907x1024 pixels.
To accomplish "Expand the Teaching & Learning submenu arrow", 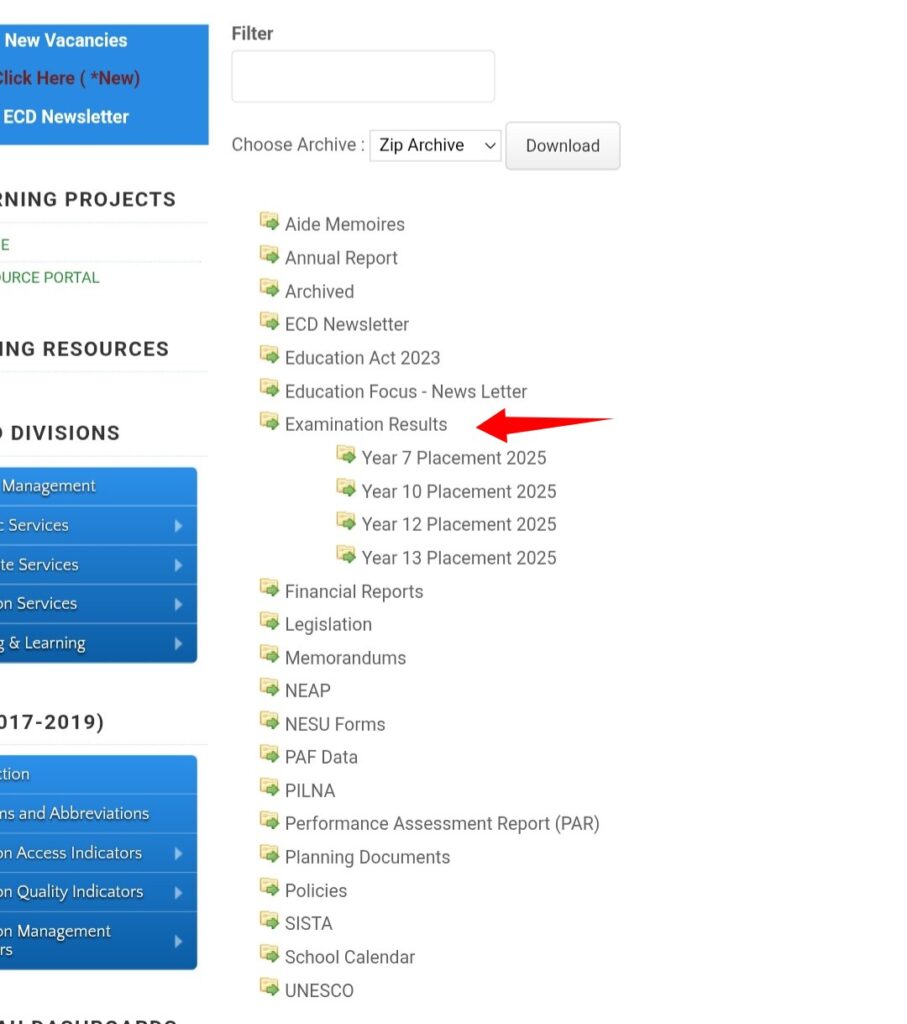I will [178, 644].
